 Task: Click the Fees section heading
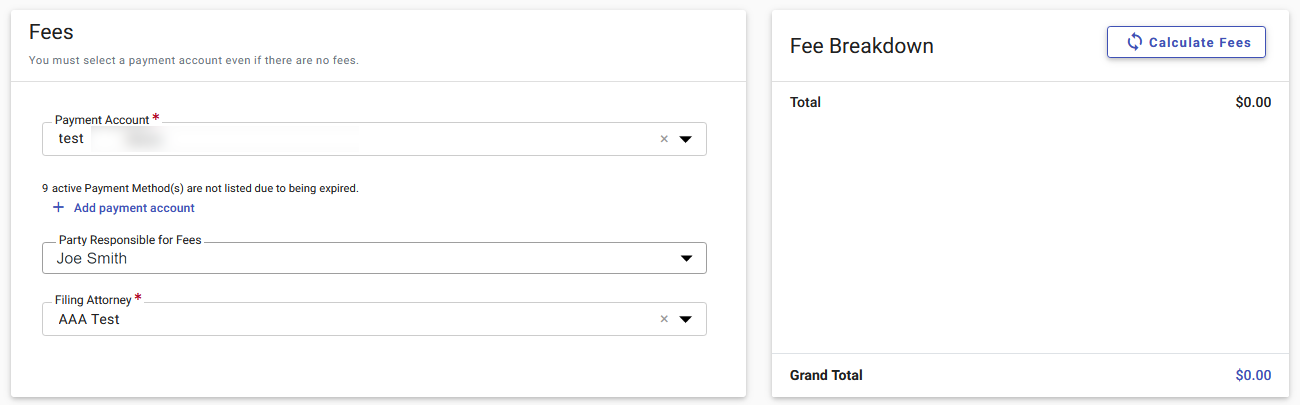51,31
